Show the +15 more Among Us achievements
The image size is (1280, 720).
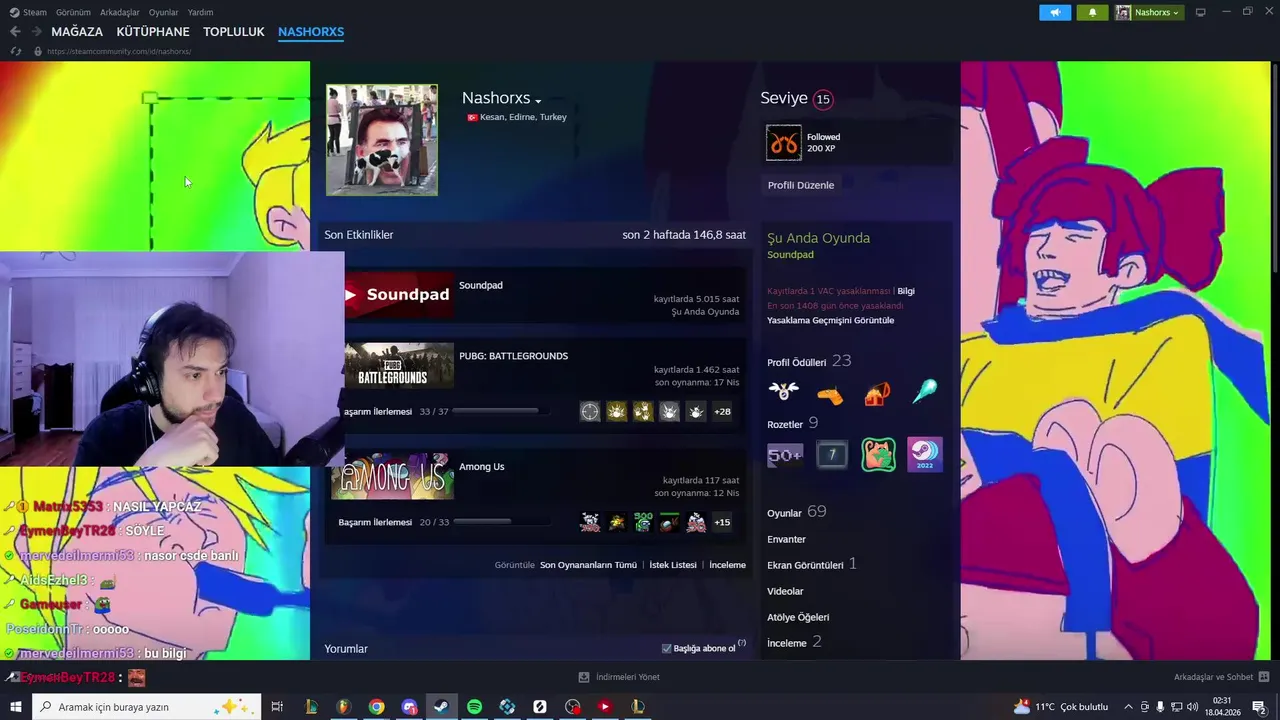722,522
